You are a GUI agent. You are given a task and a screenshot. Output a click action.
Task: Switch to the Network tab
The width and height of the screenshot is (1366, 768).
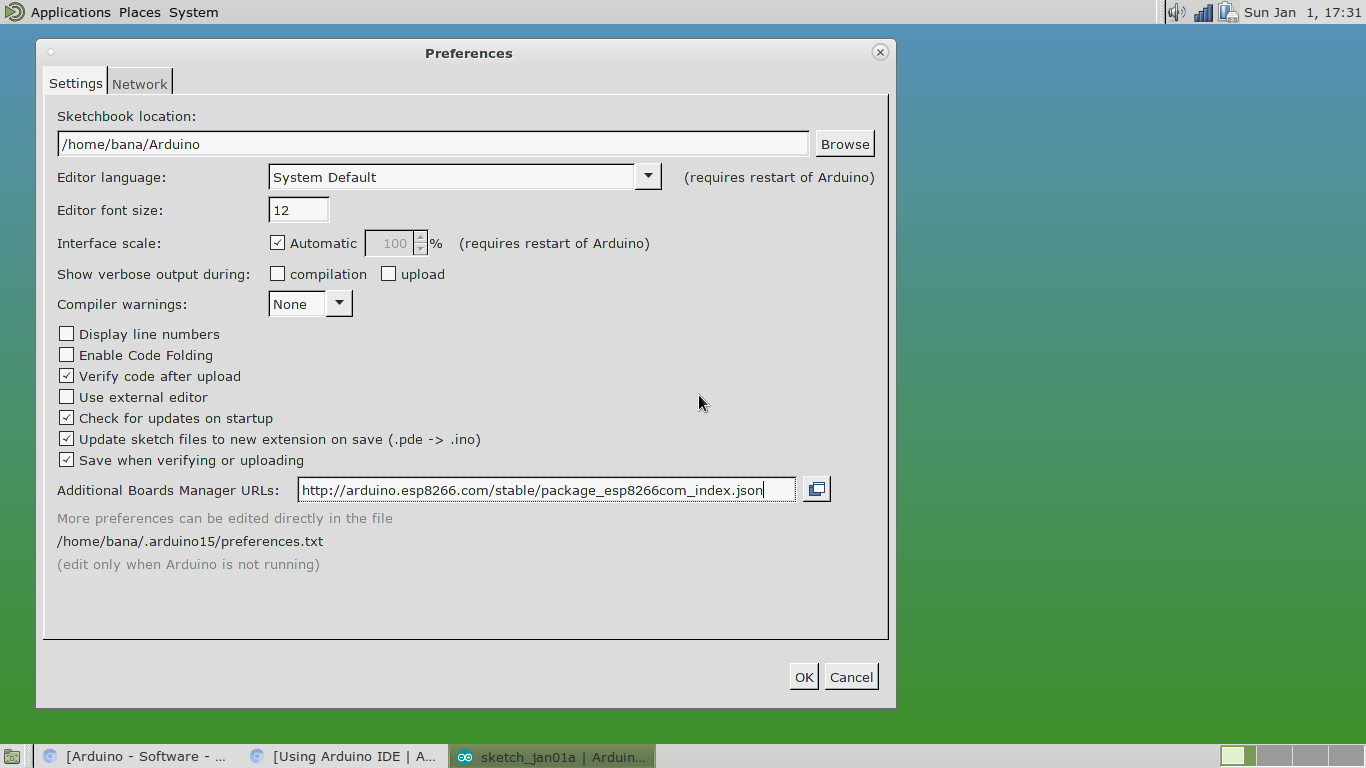[x=139, y=83]
